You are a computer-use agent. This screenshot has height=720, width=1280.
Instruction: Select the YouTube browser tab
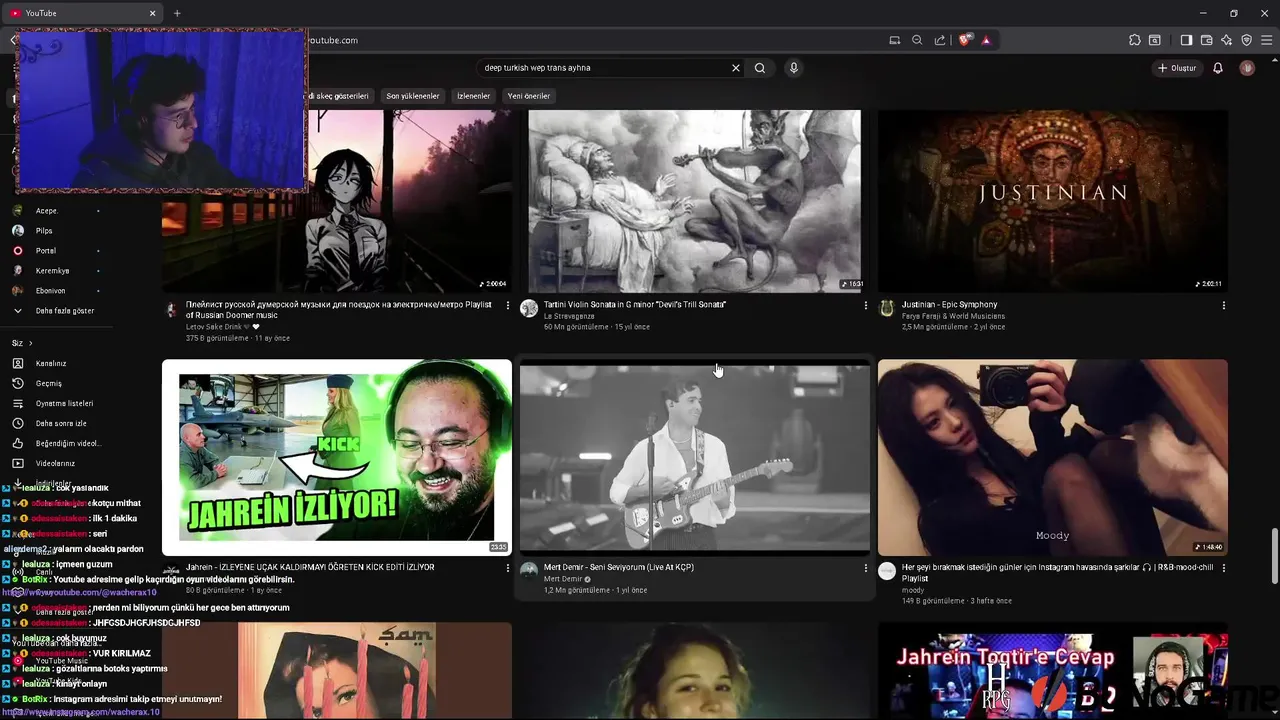pyautogui.click(x=84, y=13)
